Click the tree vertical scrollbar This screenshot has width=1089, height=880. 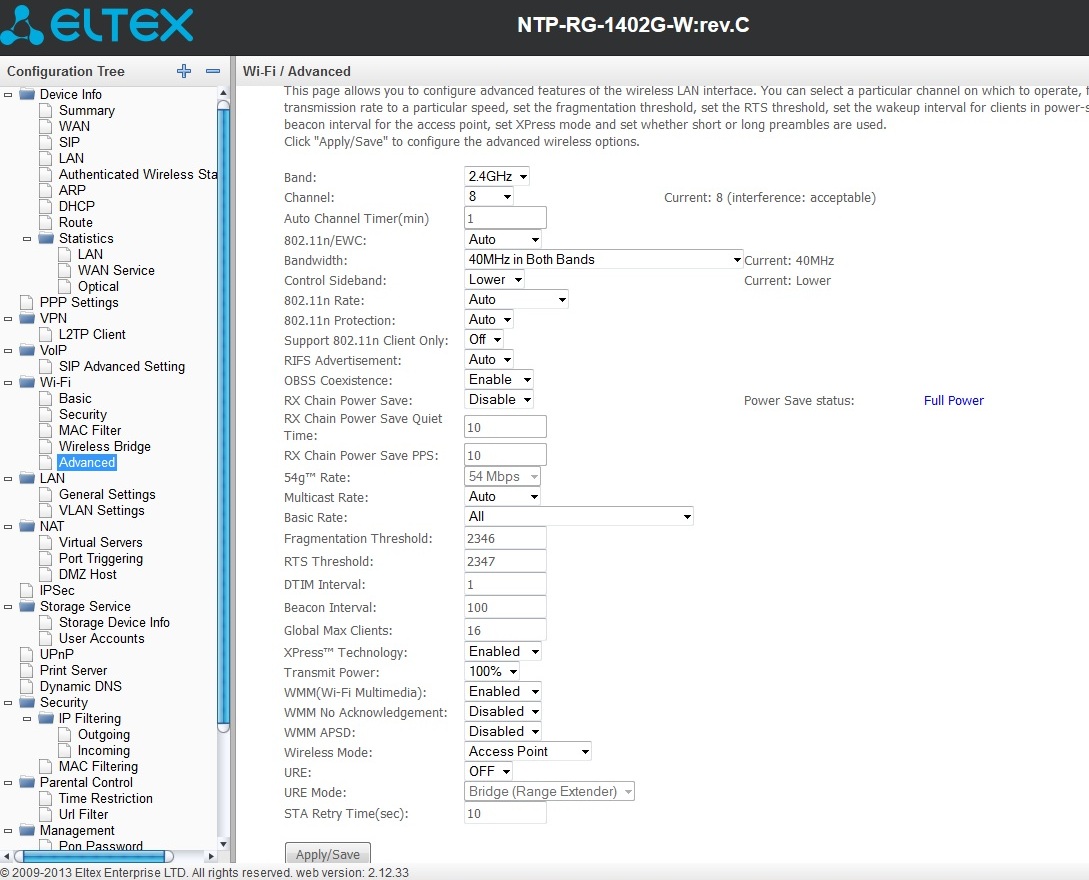(223, 417)
